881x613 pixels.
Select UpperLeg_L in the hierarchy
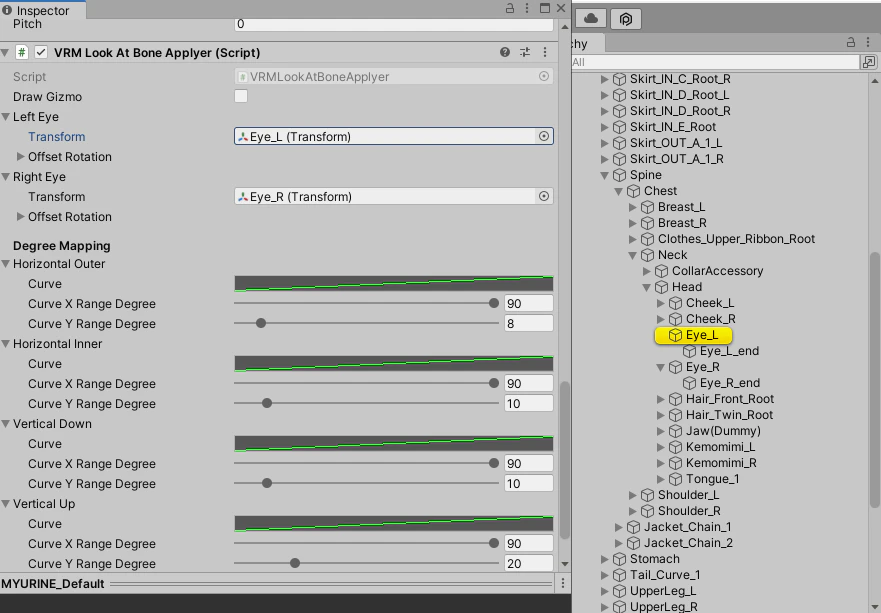pyautogui.click(x=663, y=591)
